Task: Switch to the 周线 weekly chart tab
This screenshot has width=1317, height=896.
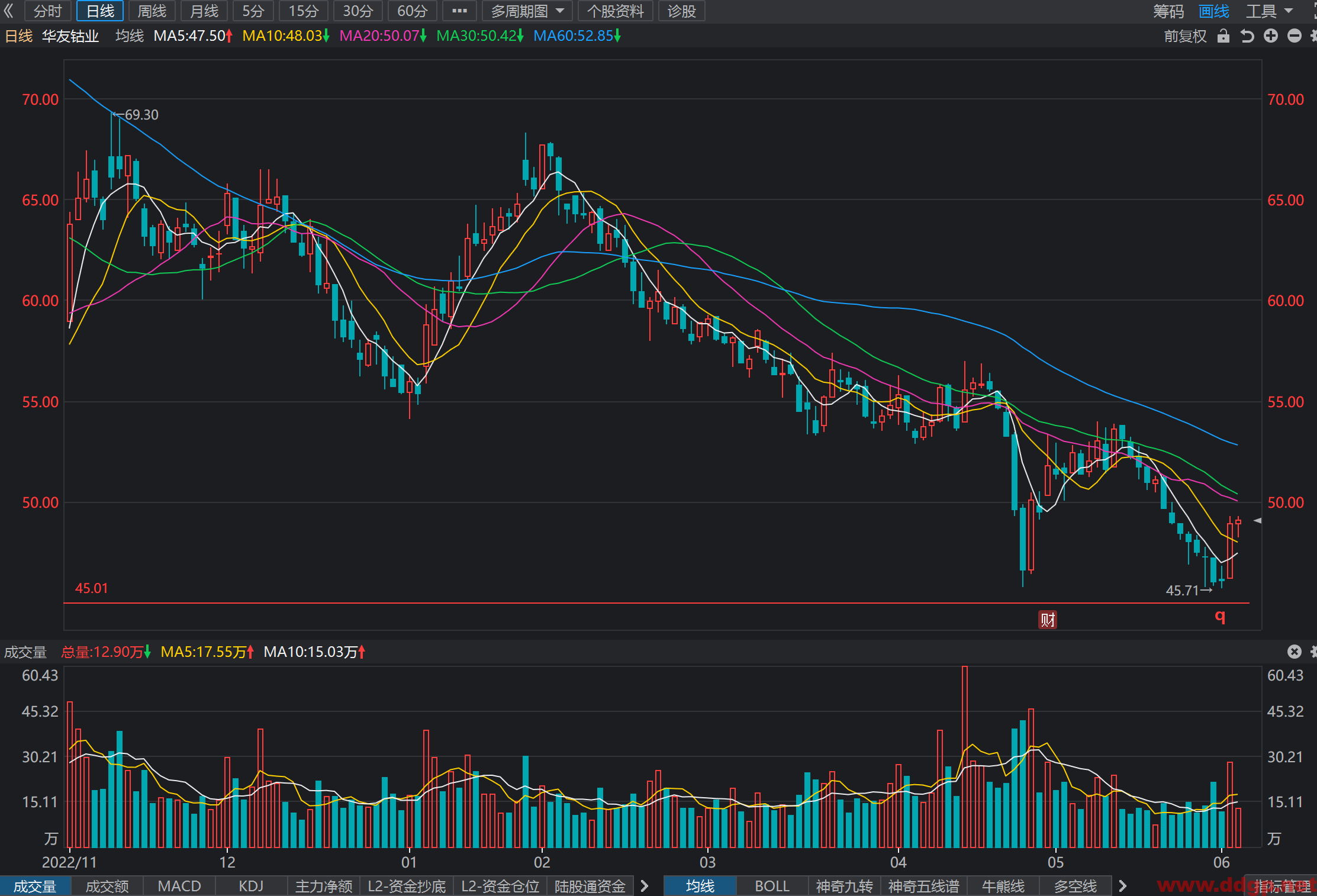Action: pos(152,11)
